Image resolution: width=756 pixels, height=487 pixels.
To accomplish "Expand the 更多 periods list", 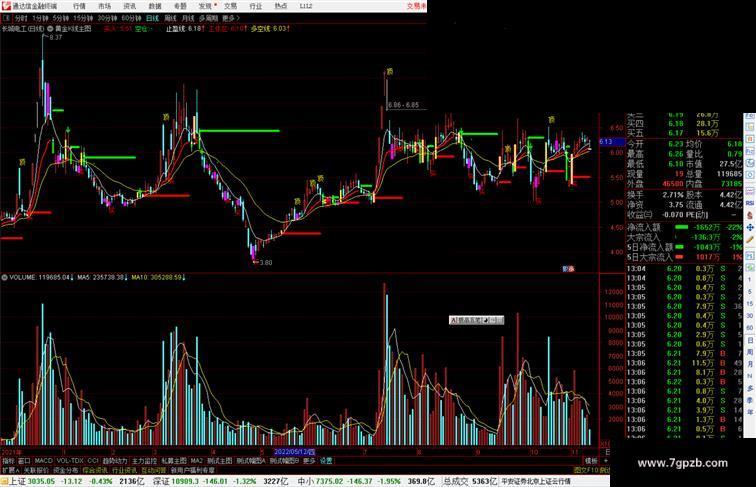I will [230, 18].
